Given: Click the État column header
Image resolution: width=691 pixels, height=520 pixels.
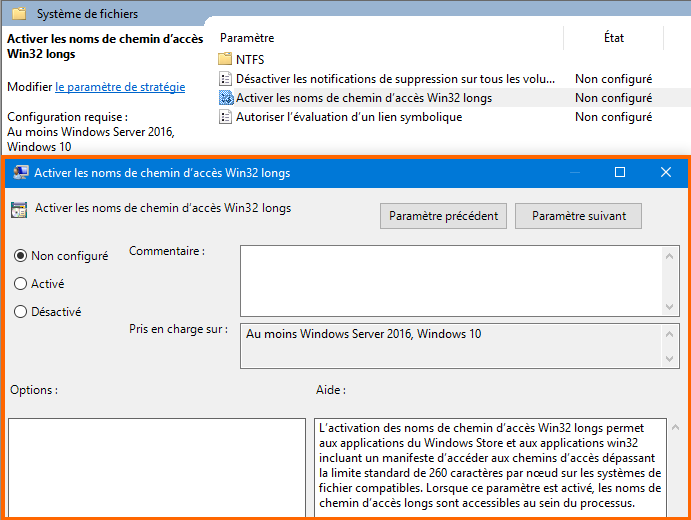Looking at the screenshot, I should click(614, 38).
